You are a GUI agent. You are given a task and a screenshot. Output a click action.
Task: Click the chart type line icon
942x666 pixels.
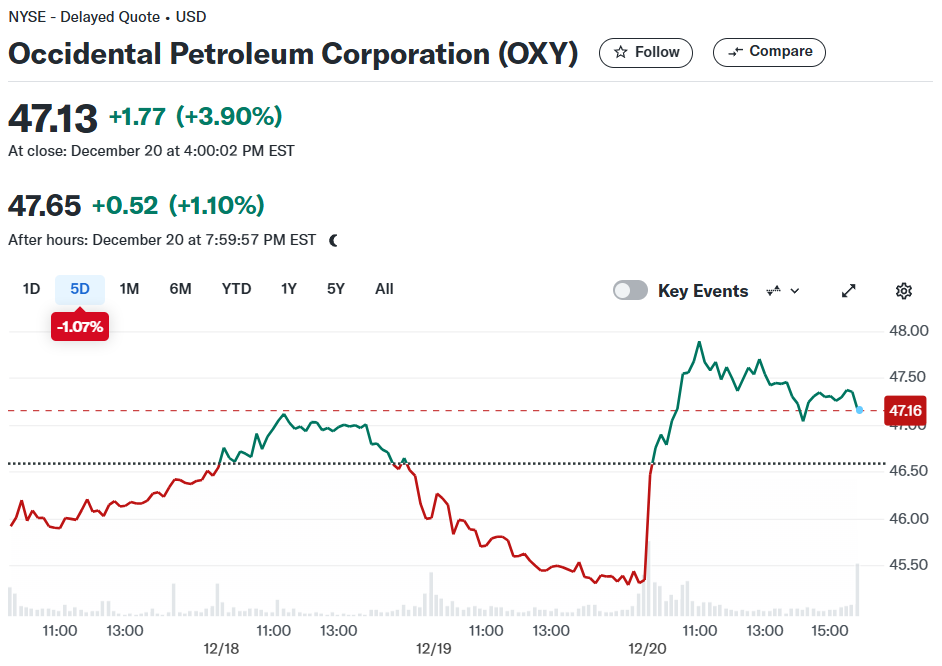774,291
